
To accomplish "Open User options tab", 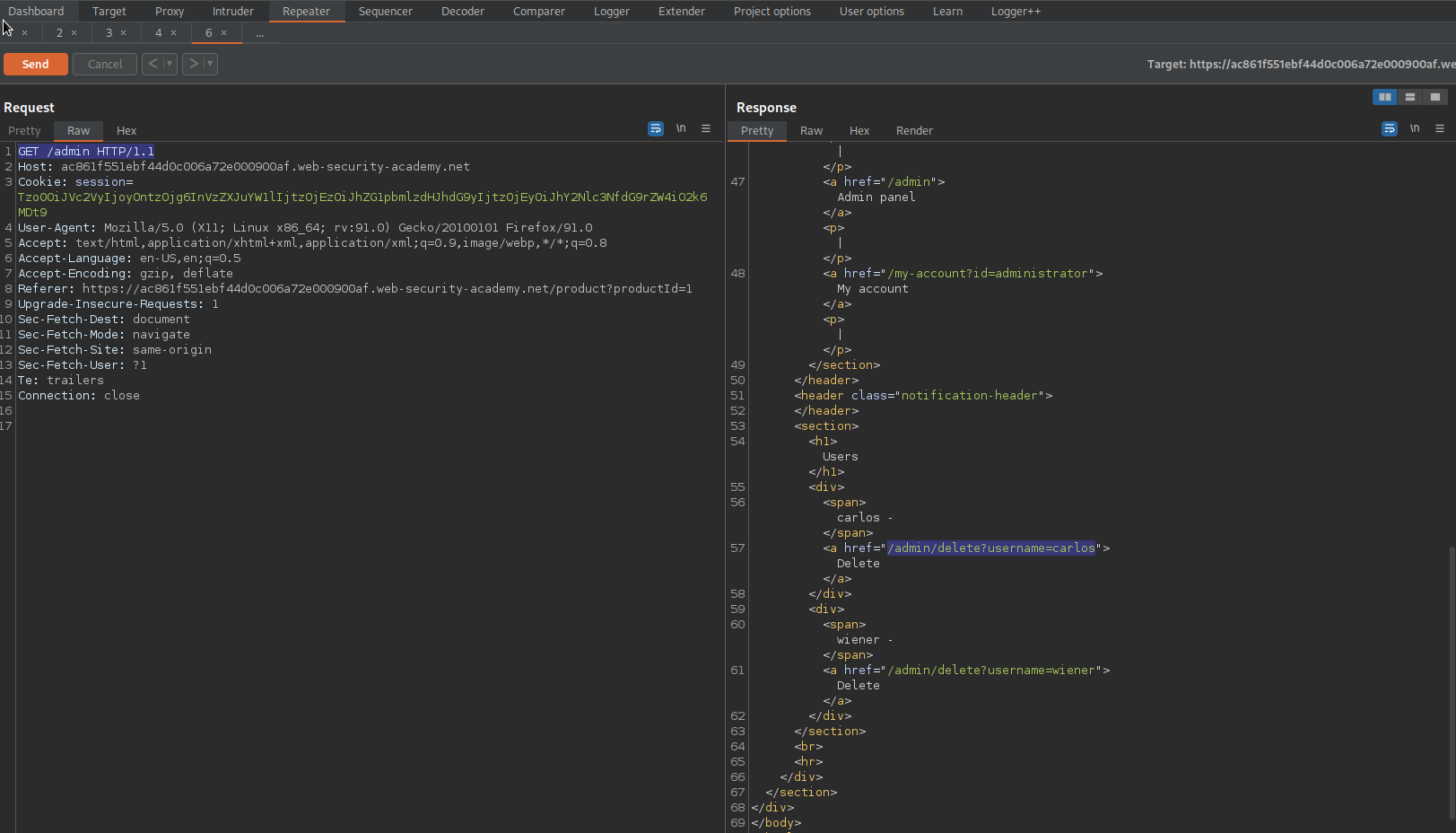I will point(872,11).
